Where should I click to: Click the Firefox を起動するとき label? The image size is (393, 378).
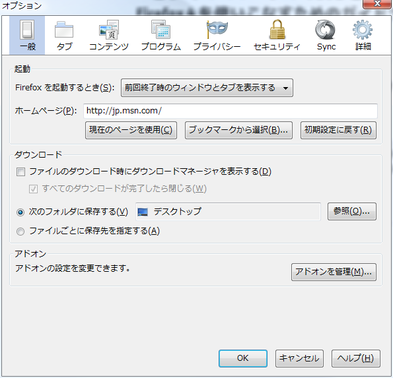[x=65, y=88]
